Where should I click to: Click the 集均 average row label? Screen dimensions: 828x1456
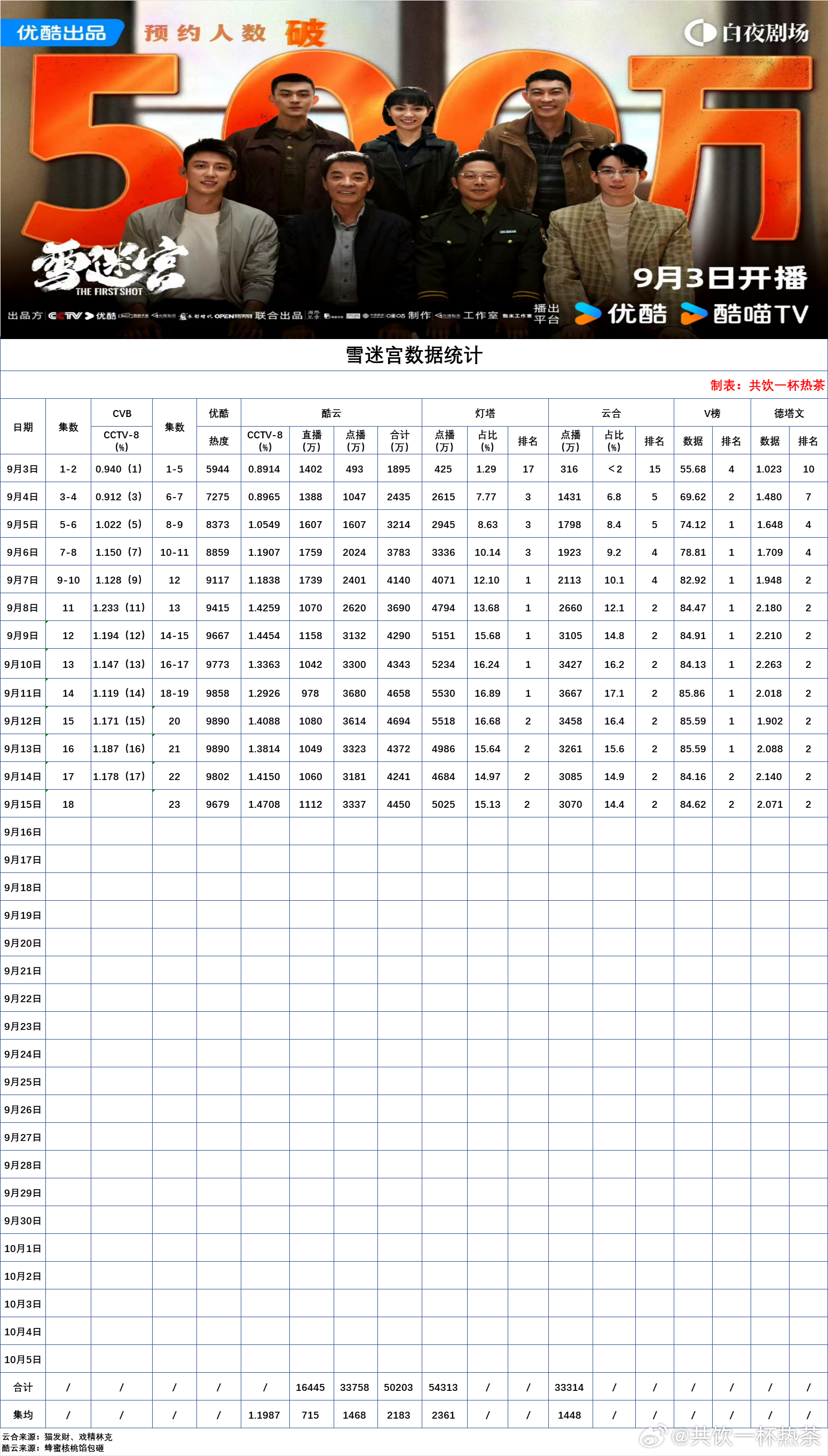[23, 1414]
